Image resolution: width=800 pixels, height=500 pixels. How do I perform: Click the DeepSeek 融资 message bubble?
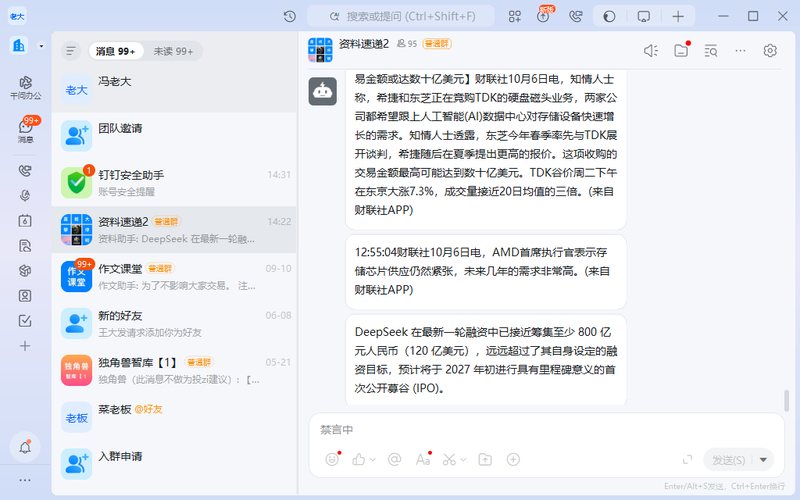click(x=486, y=360)
